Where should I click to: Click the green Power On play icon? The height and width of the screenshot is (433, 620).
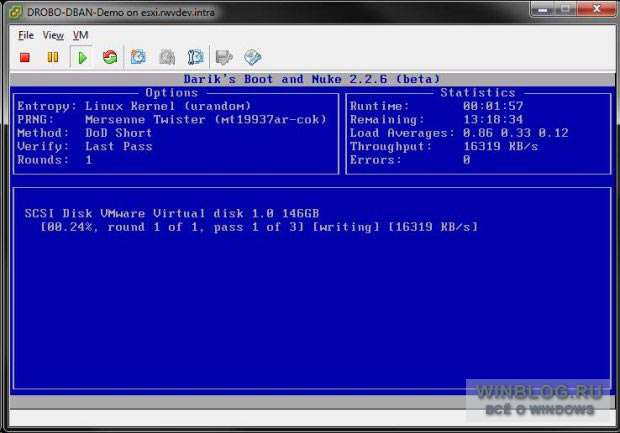(x=82, y=57)
